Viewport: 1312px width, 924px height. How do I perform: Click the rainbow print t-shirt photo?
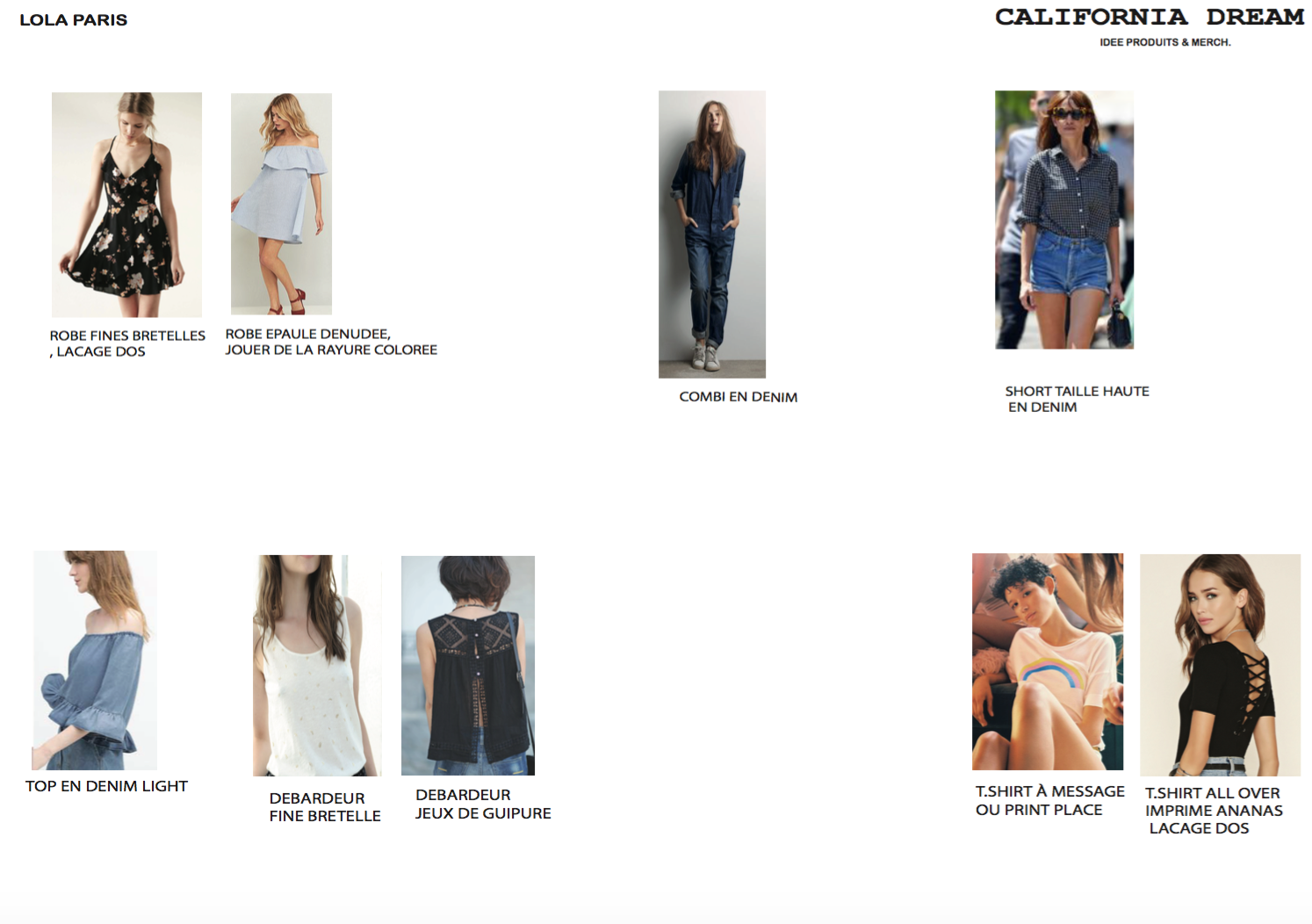pyautogui.click(x=1048, y=661)
